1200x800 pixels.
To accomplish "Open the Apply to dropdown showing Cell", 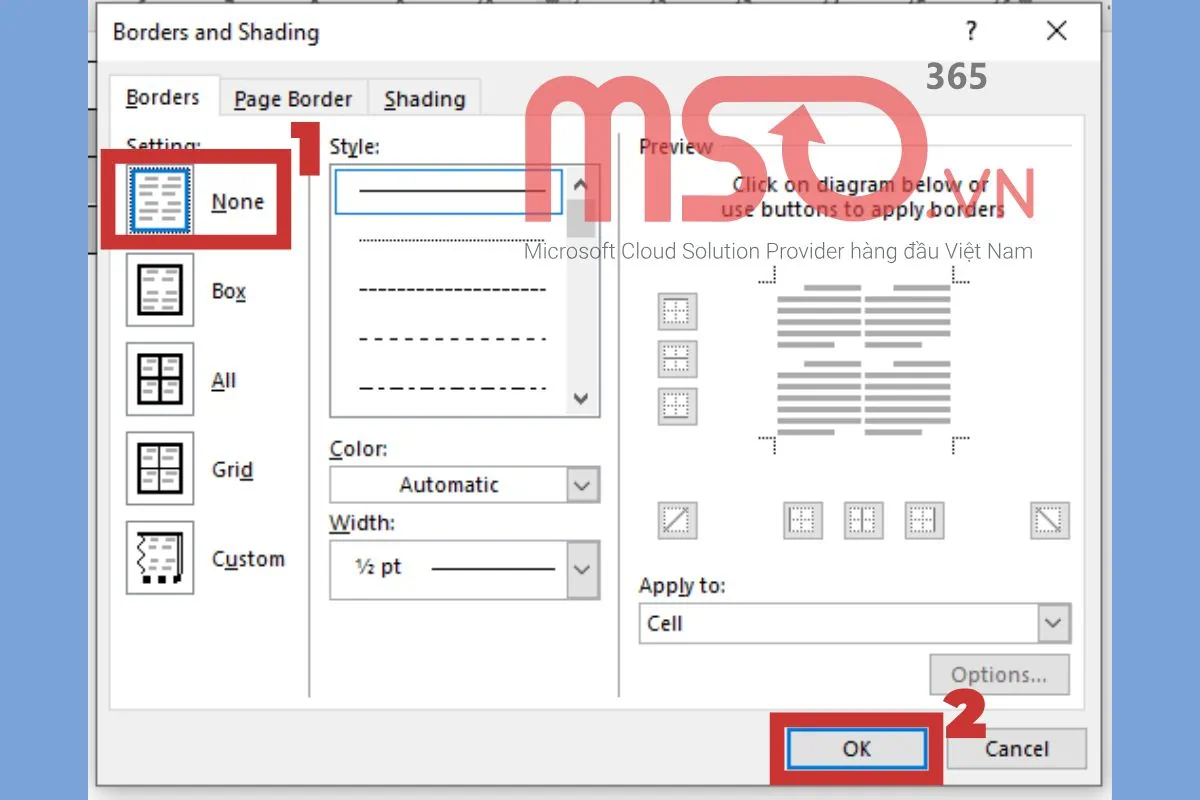I will click(x=1052, y=623).
